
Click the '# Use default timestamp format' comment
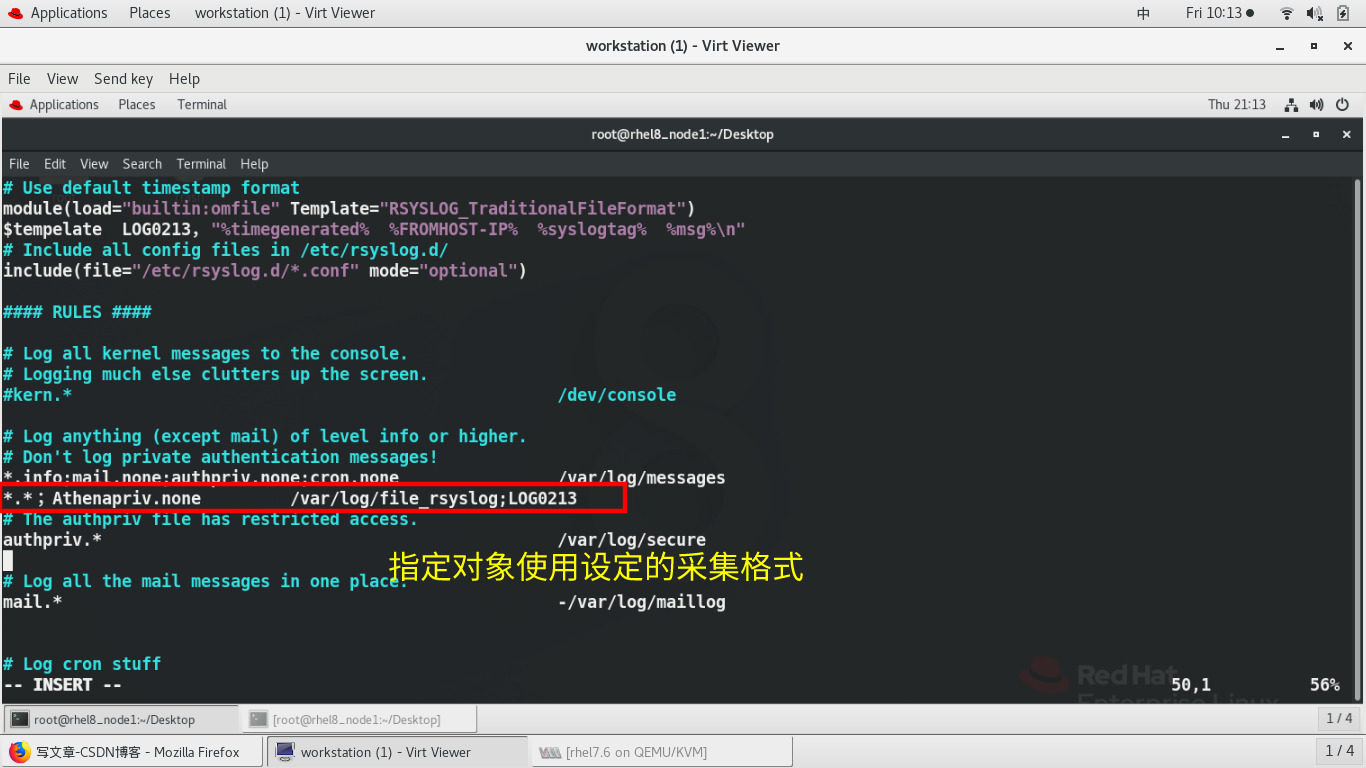151,188
